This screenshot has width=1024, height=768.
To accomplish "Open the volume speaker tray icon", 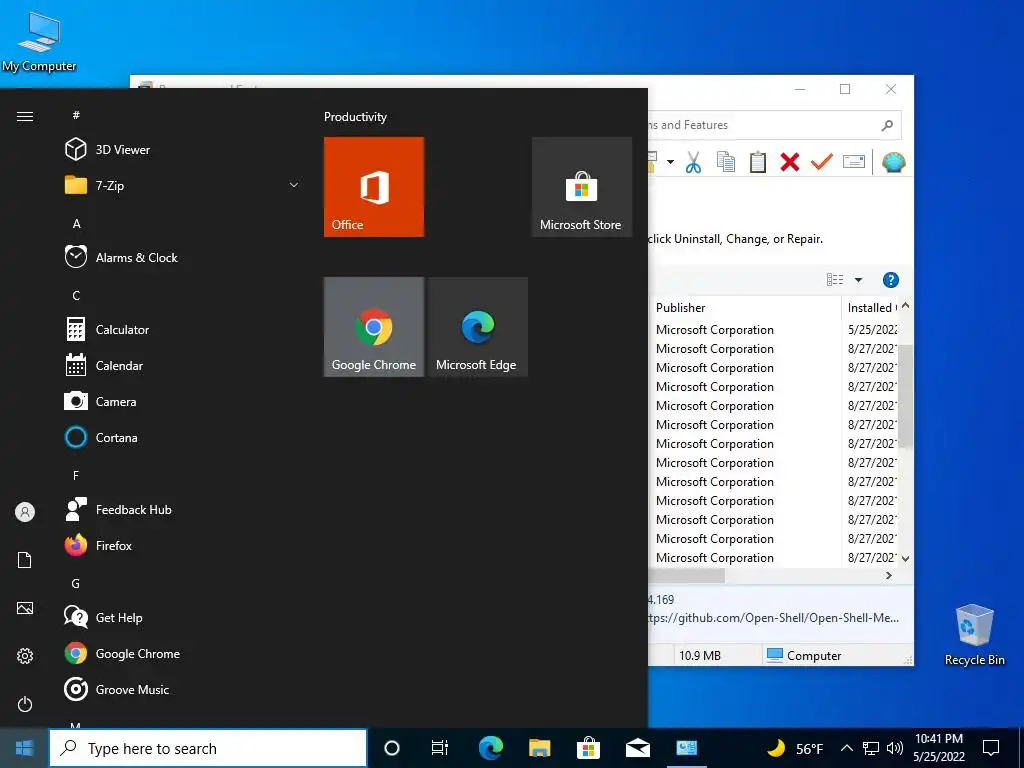I will pos(895,748).
